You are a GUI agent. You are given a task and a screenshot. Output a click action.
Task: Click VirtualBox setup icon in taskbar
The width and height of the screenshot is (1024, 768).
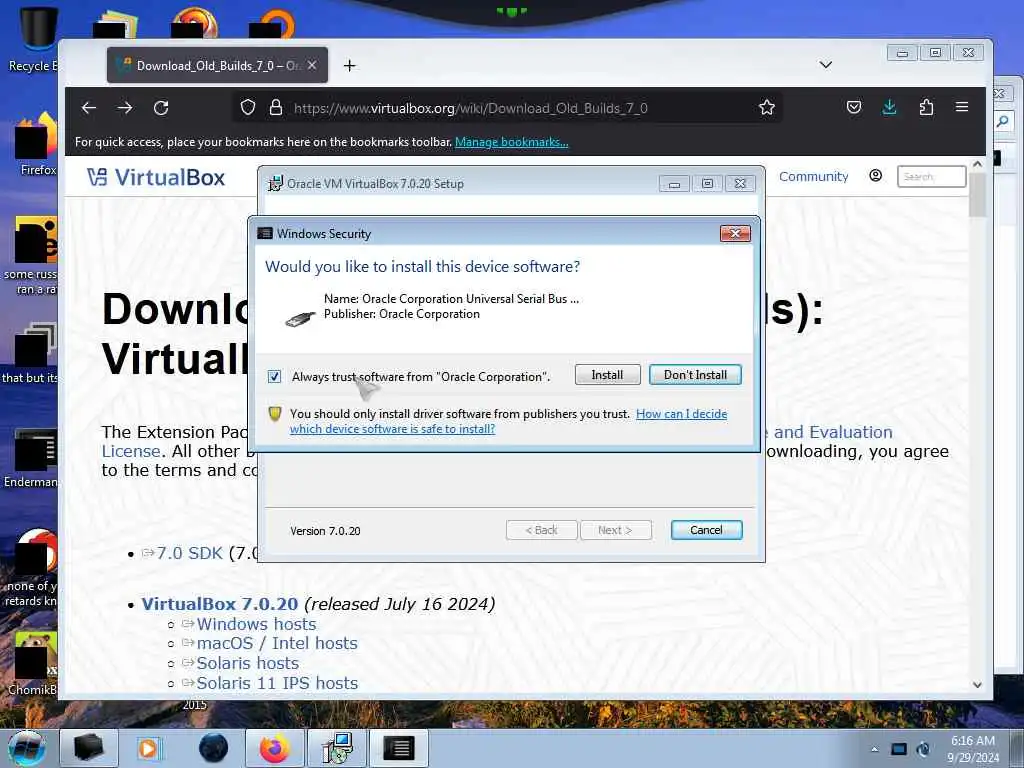[337, 748]
